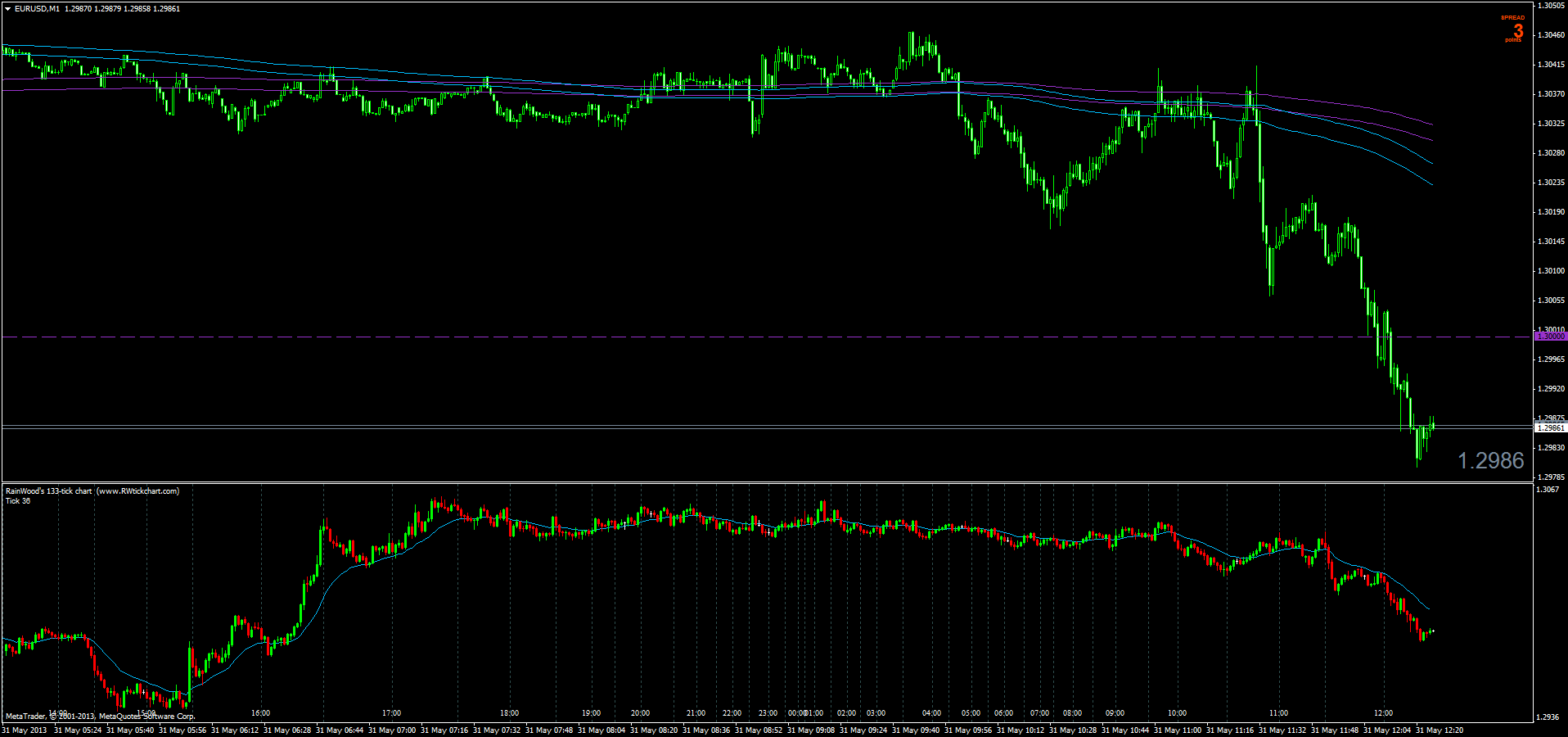Image resolution: width=1568 pixels, height=737 pixels.
Task: Click the 11:00 tick chart time marker
Action: tap(1278, 713)
